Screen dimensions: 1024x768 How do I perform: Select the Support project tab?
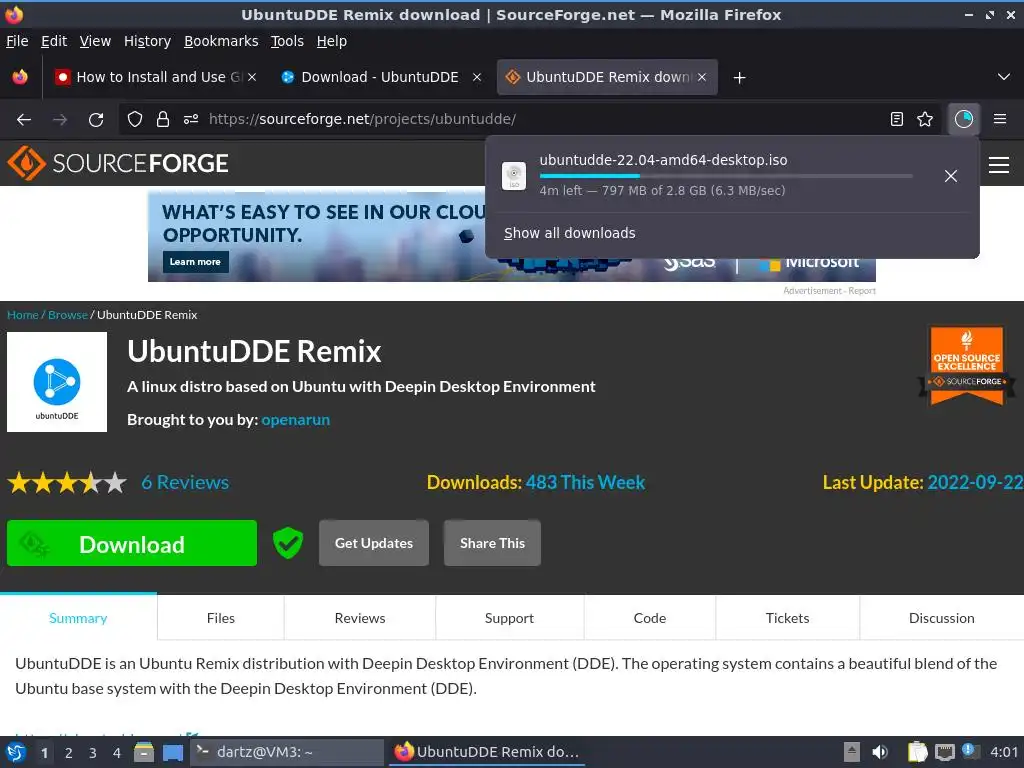(x=509, y=618)
